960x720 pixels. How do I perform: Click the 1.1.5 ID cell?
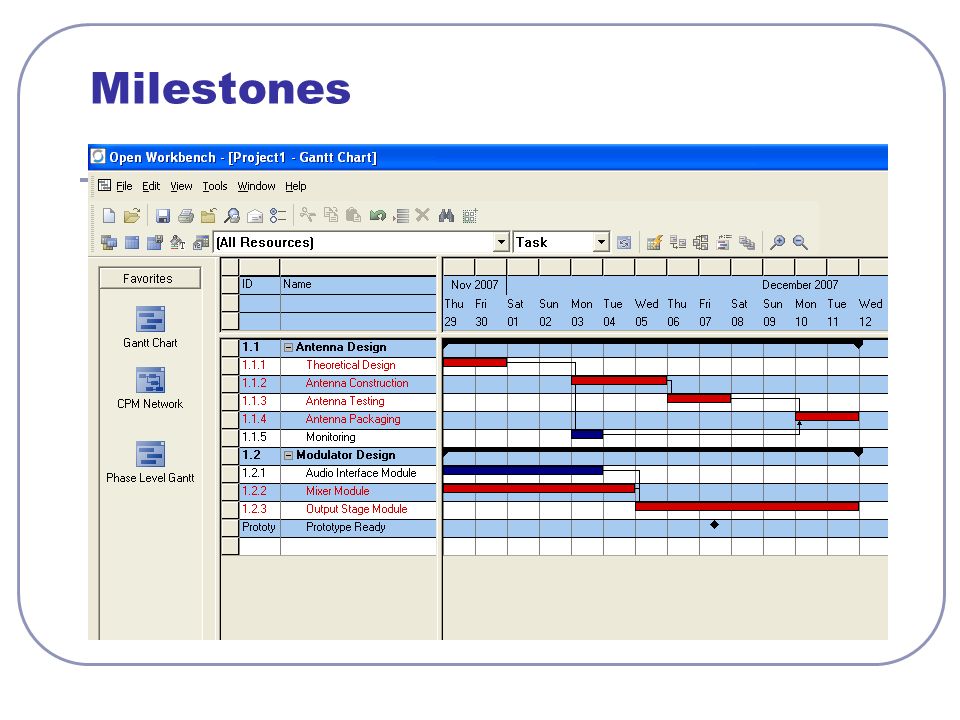click(x=260, y=437)
